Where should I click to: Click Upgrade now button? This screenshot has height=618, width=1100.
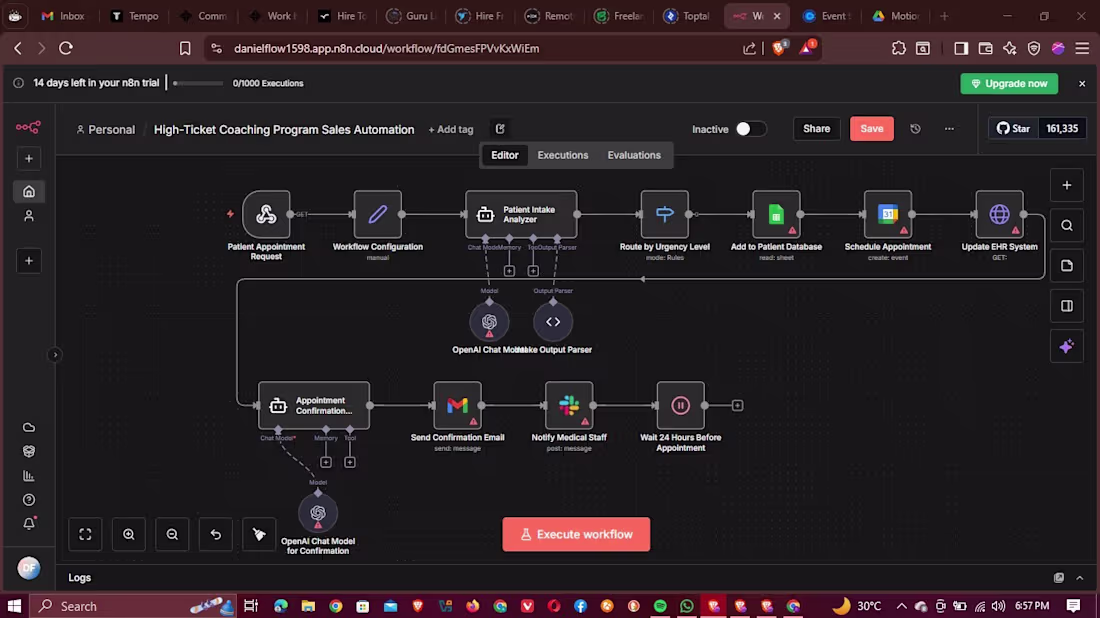(1009, 83)
